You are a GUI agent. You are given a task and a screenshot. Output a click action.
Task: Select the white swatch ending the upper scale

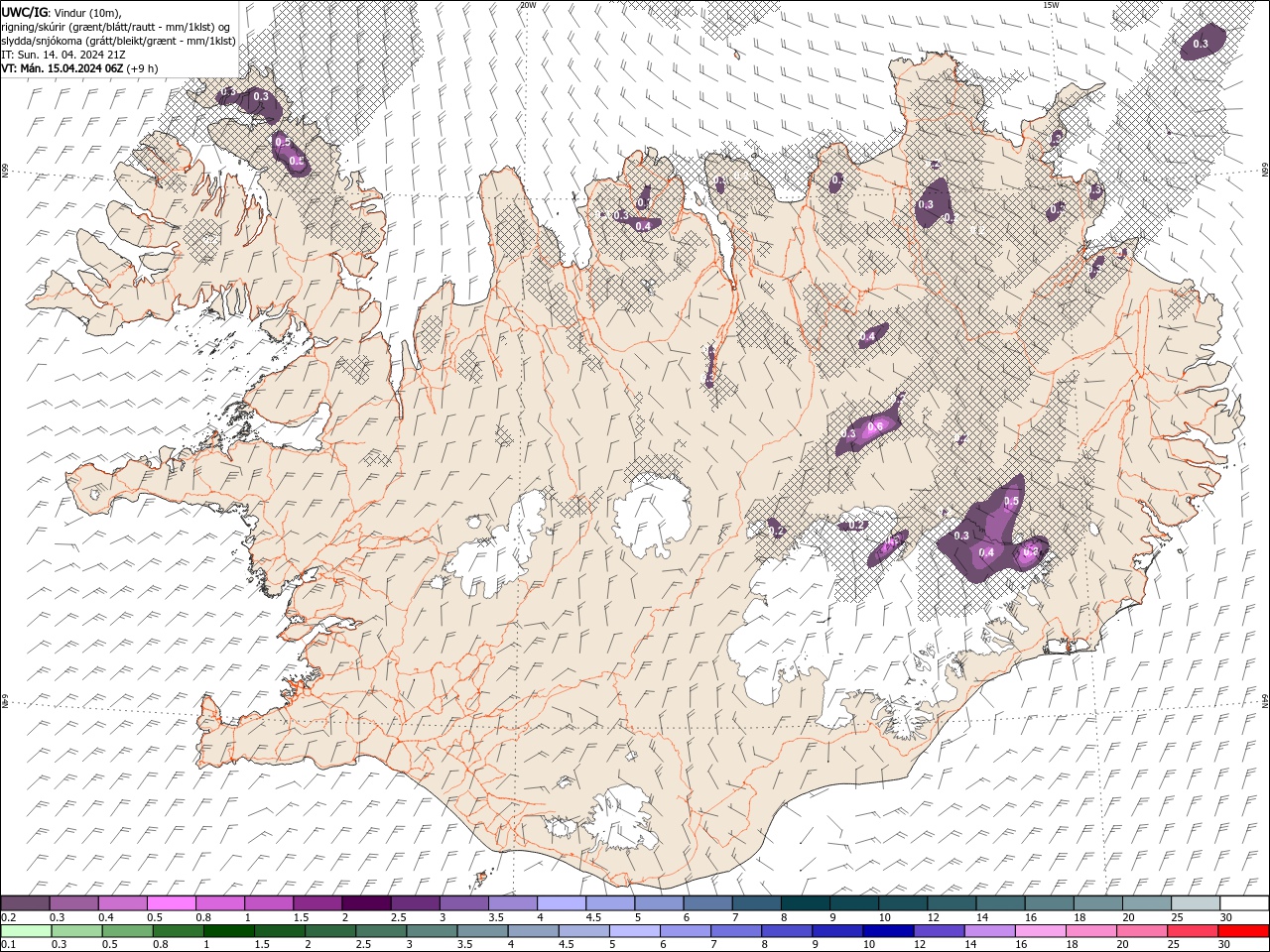[1244, 903]
